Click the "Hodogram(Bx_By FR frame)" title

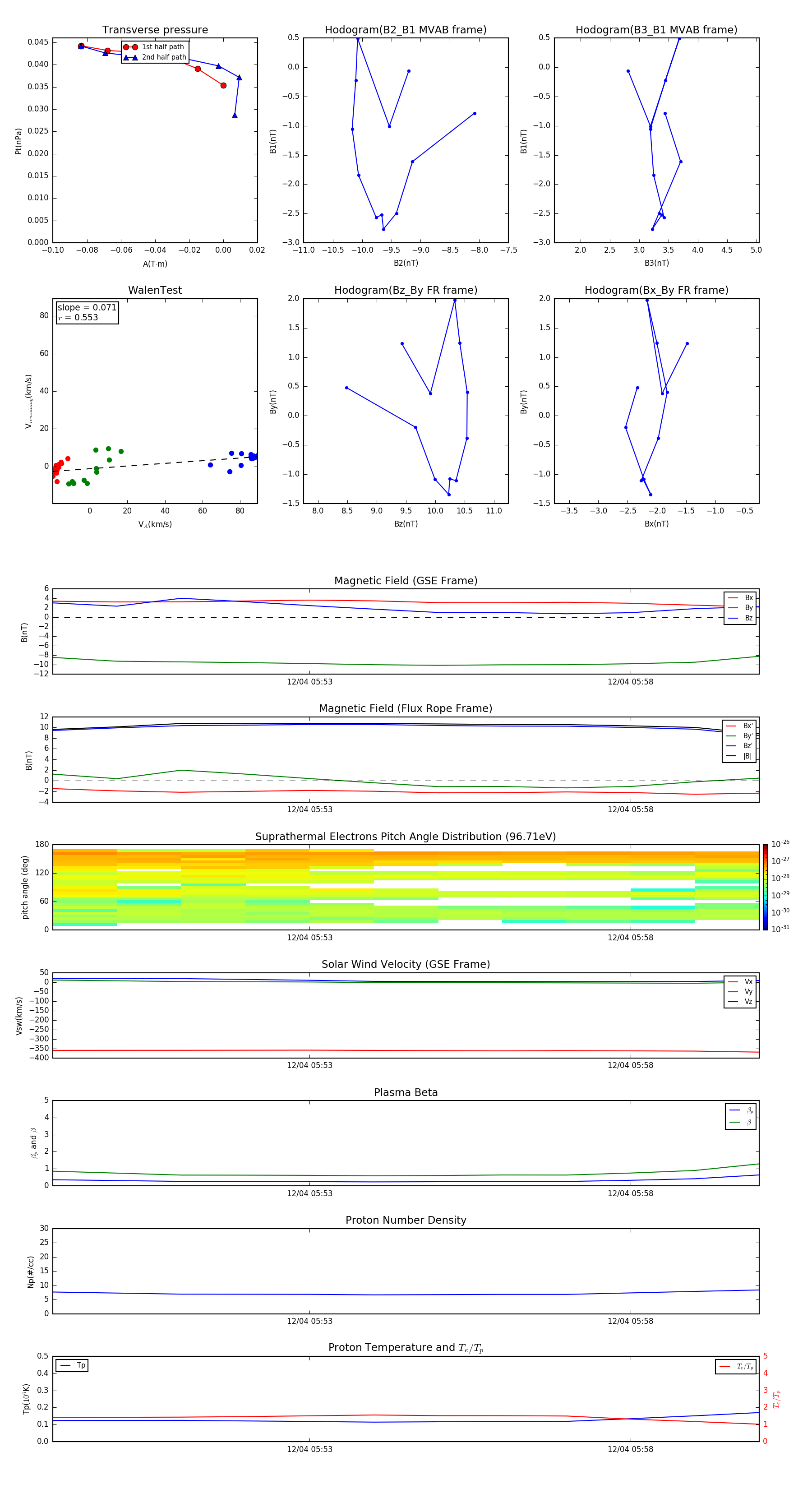(x=656, y=290)
